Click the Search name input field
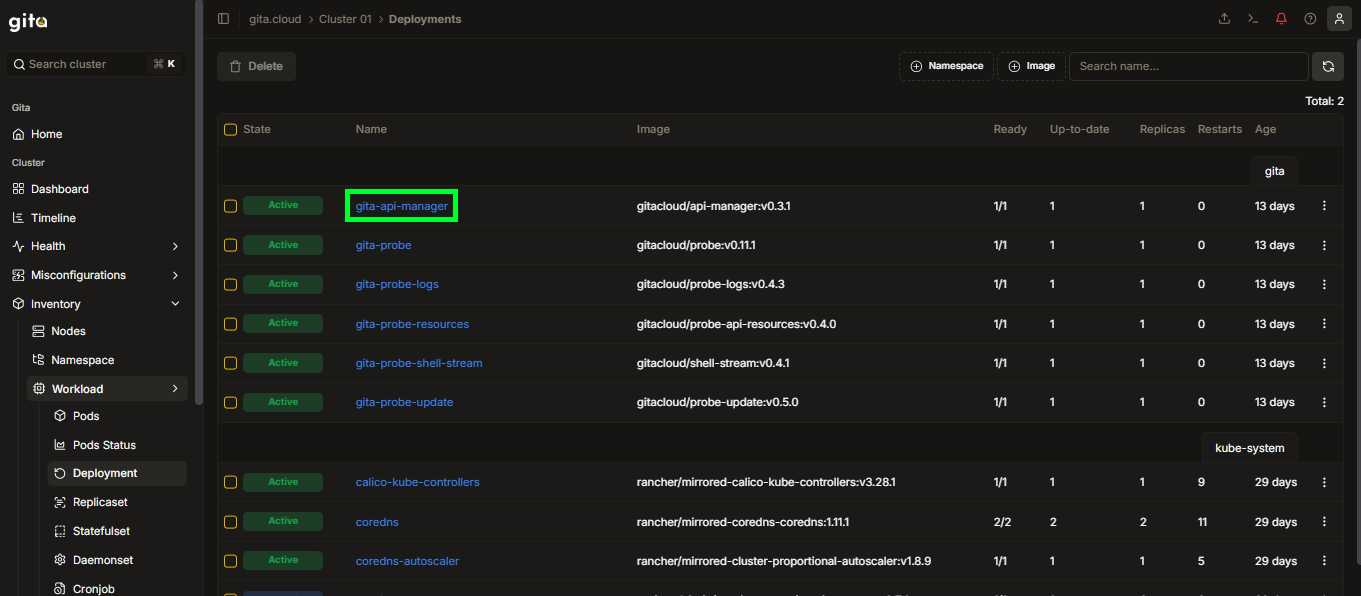 point(1189,66)
